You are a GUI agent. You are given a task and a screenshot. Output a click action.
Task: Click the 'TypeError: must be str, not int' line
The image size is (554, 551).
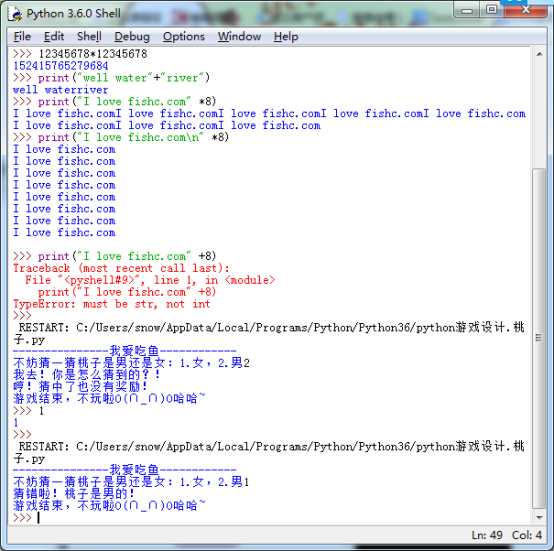[112, 304]
